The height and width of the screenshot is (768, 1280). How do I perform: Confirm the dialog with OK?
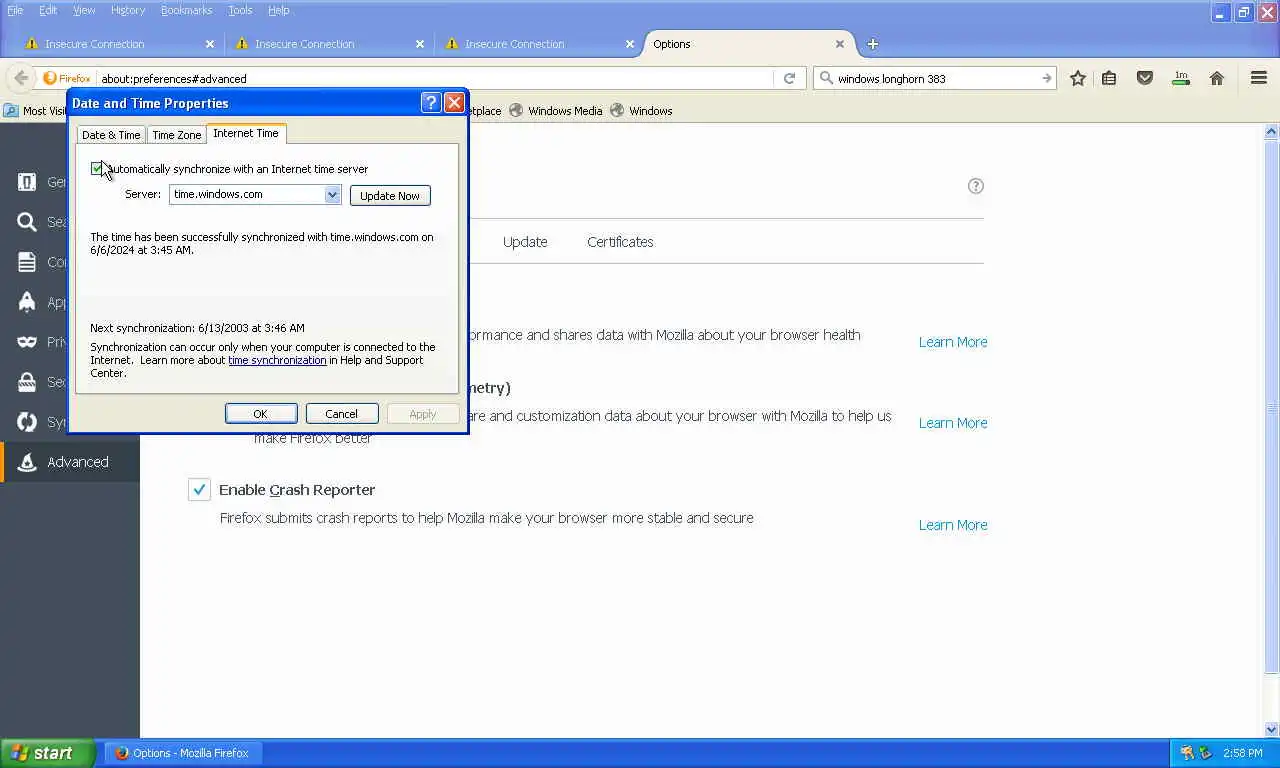click(261, 414)
